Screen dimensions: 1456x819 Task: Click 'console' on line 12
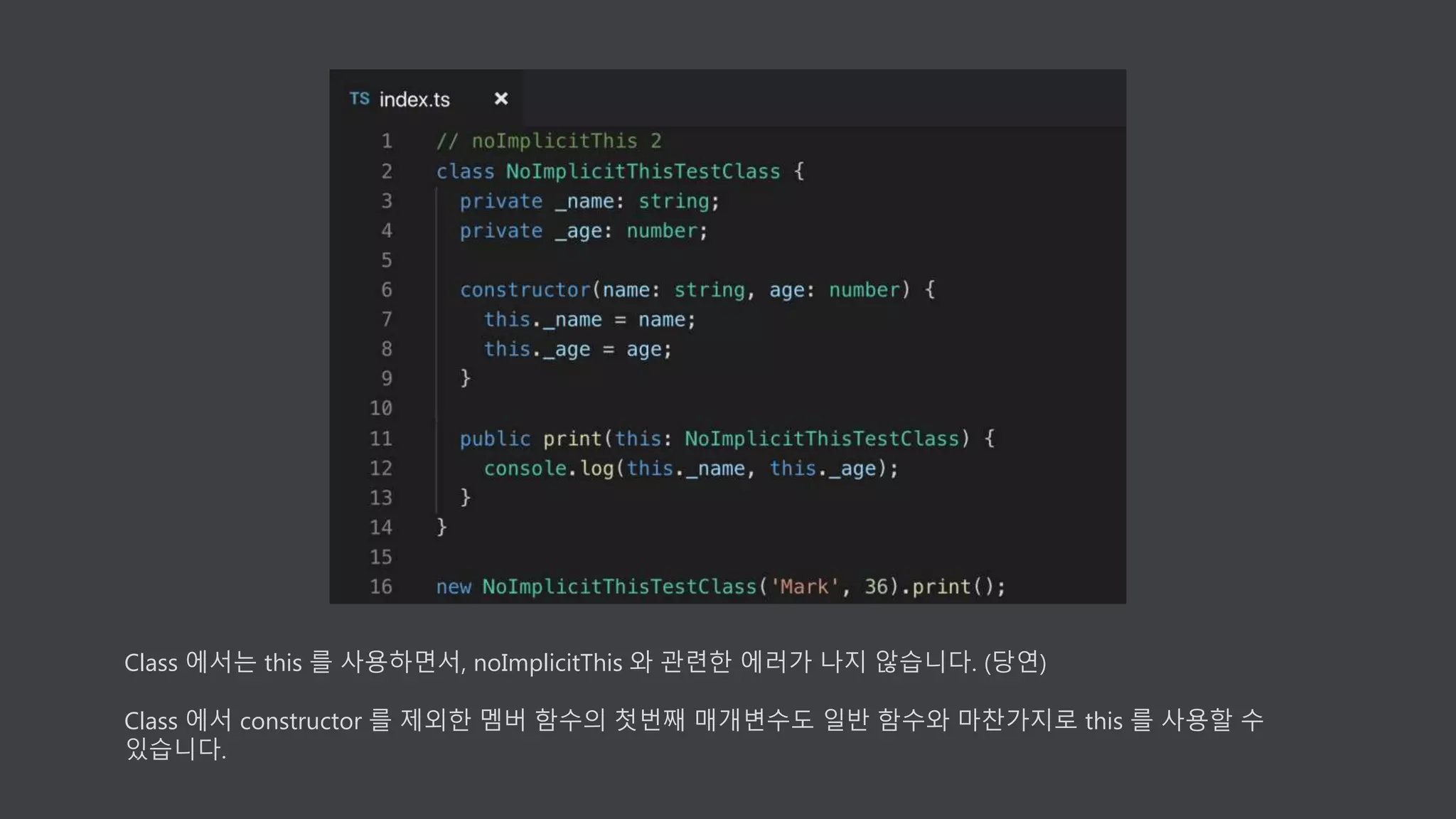[525, 469]
